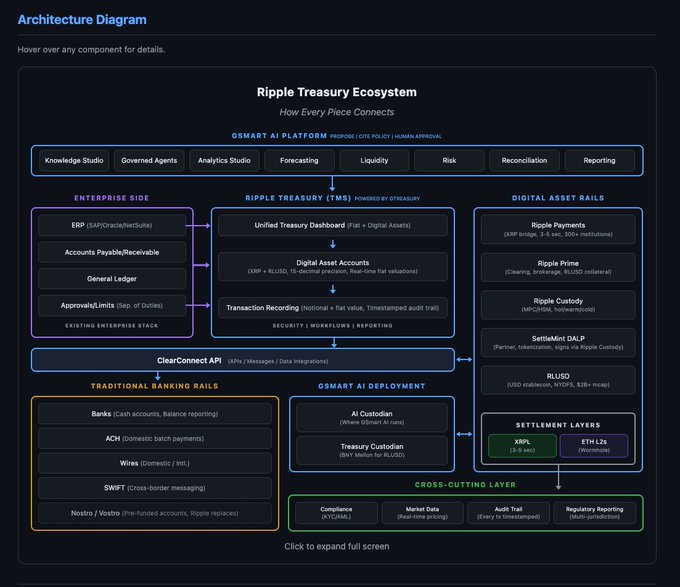Click the Forecasting module

click(x=299, y=160)
